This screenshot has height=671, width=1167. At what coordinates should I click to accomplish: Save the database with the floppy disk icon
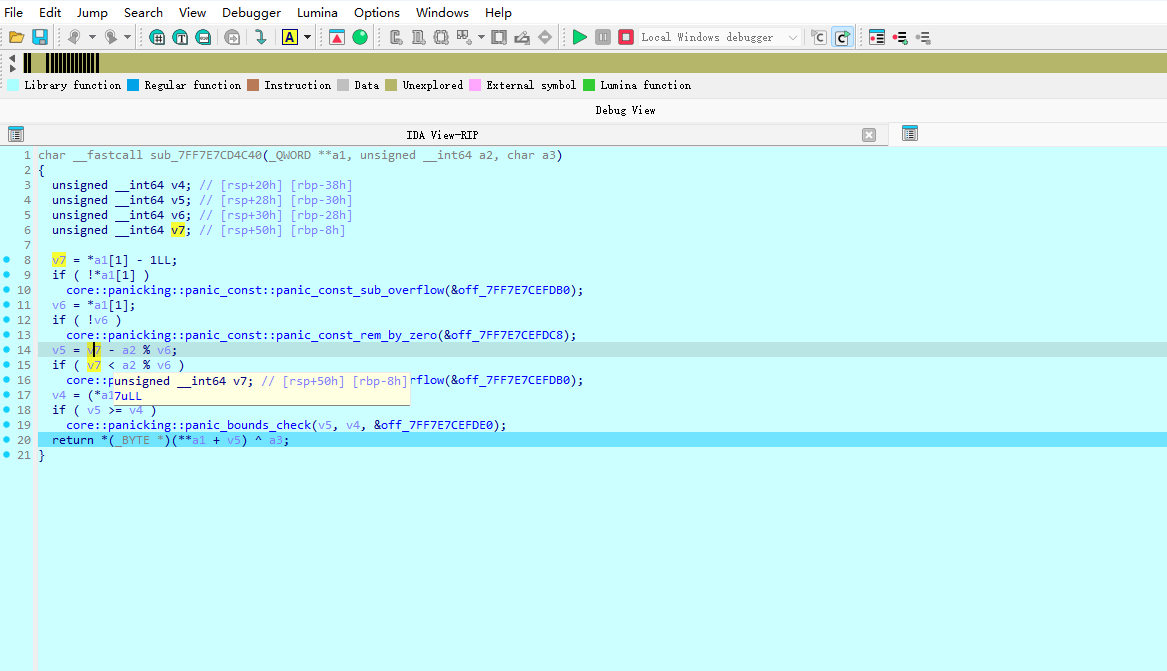pyautogui.click(x=40, y=37)
